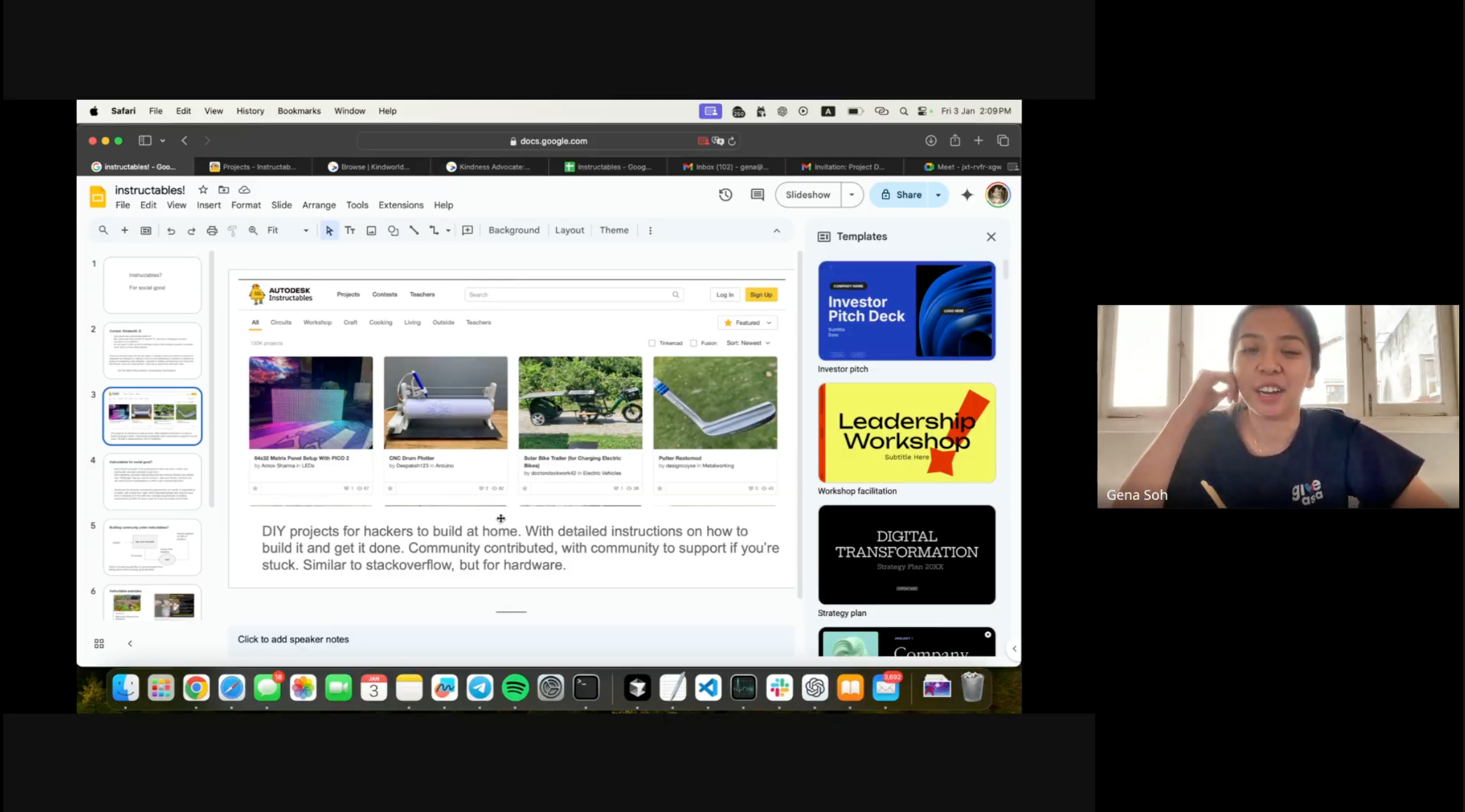Click the Layout button
Viewport: 1465px width, 812px height.
coord(569,231)
